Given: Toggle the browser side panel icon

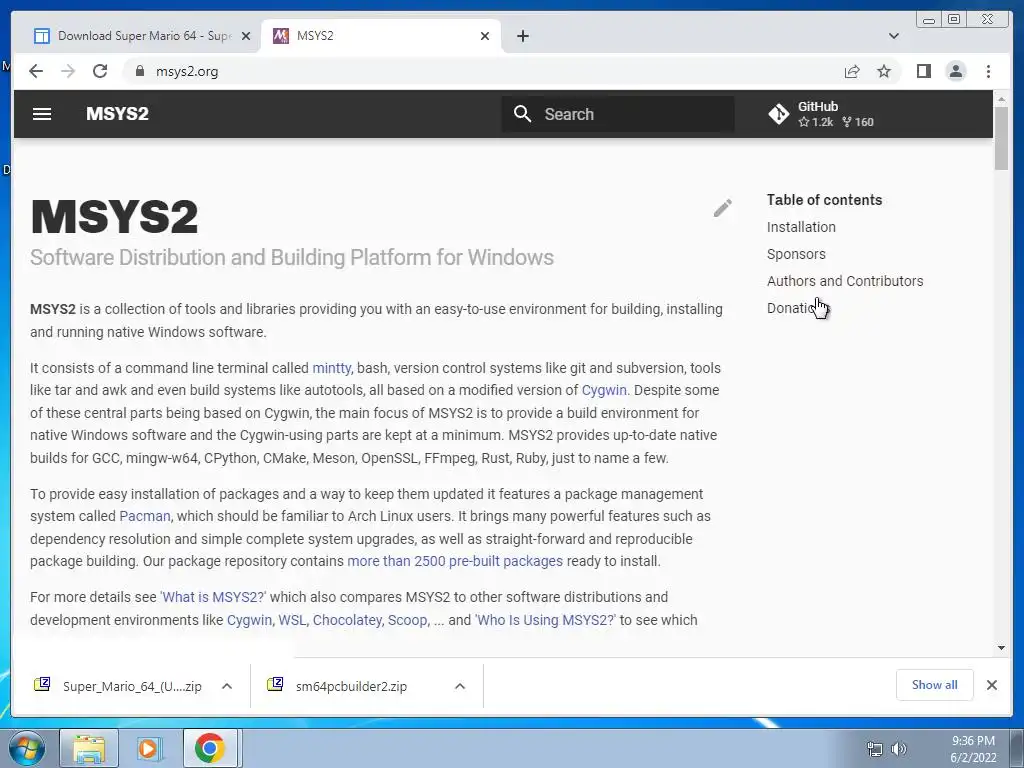Looking at the screenshot, I should tap(923, 71).
